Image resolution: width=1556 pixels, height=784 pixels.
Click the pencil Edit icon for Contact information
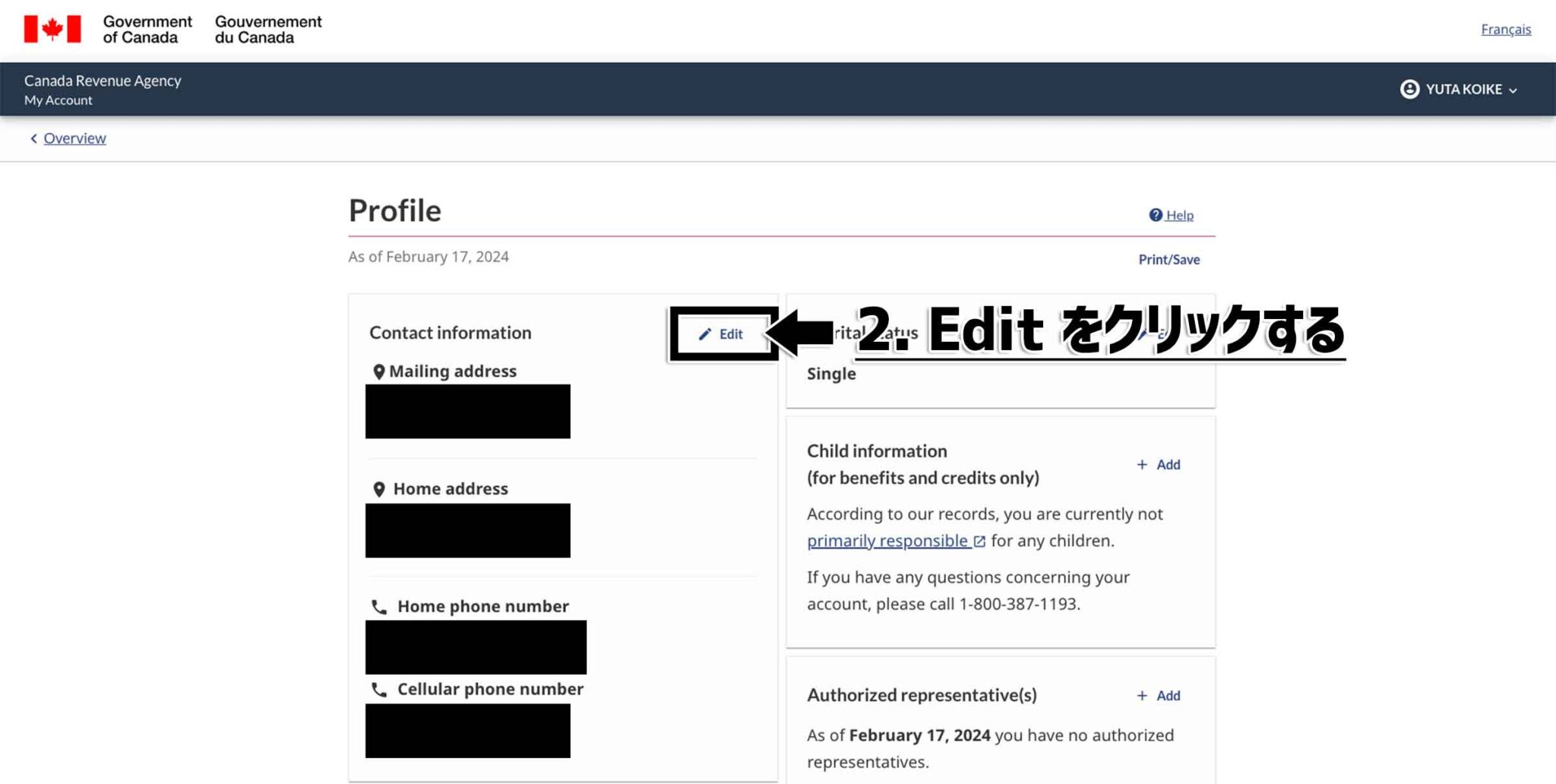[x=704, y=334]
